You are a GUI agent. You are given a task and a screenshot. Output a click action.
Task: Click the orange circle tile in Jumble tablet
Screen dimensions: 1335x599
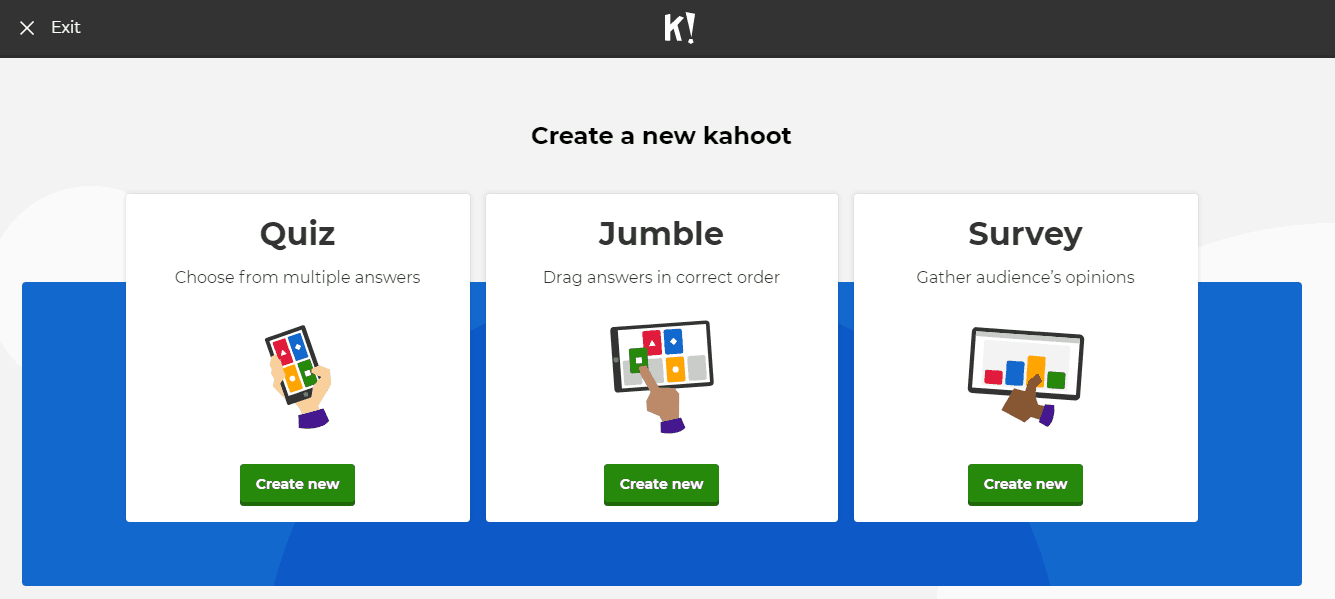(675, 369)
